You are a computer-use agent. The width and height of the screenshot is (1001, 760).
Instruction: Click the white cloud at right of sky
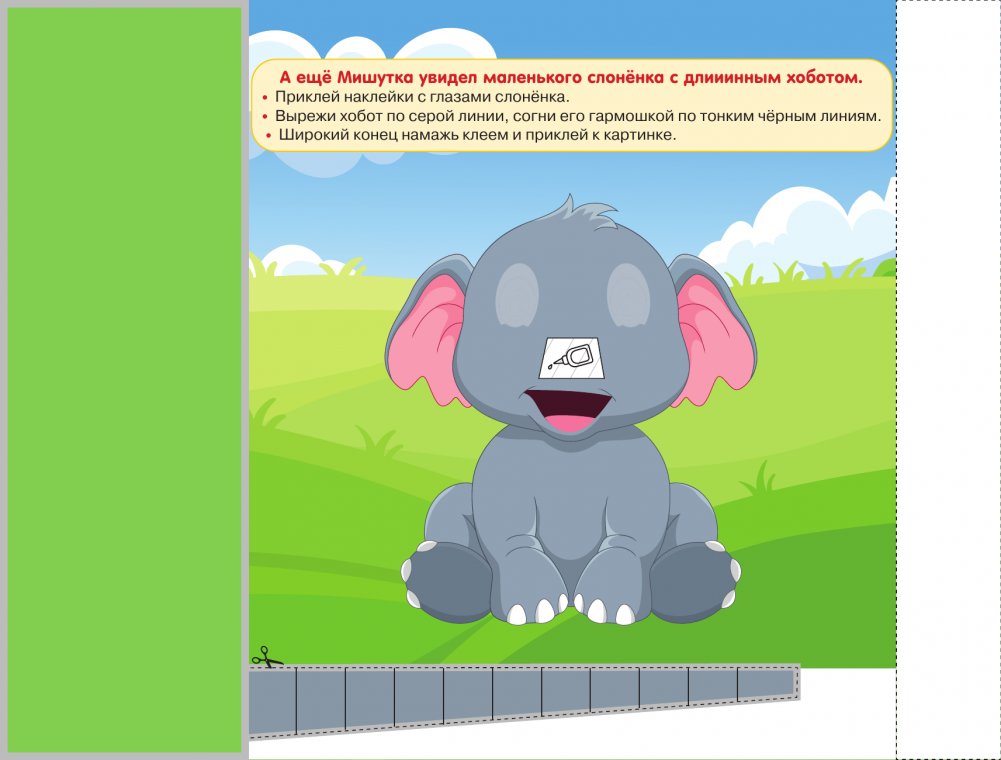(x=820, y=225)
